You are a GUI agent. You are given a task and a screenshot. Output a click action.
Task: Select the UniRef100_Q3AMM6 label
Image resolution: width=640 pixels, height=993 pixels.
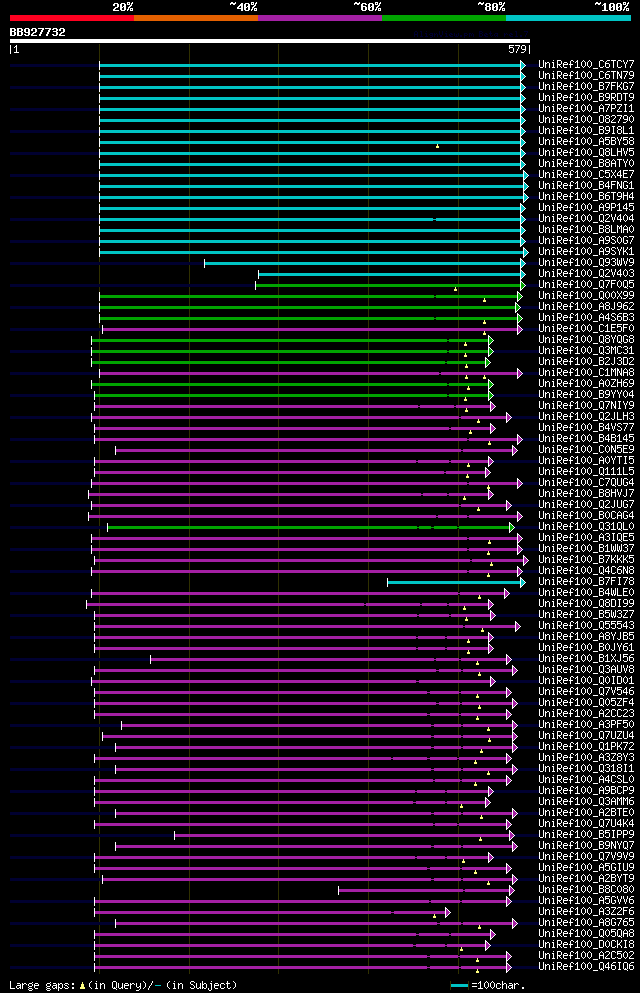tap(586, 802)
